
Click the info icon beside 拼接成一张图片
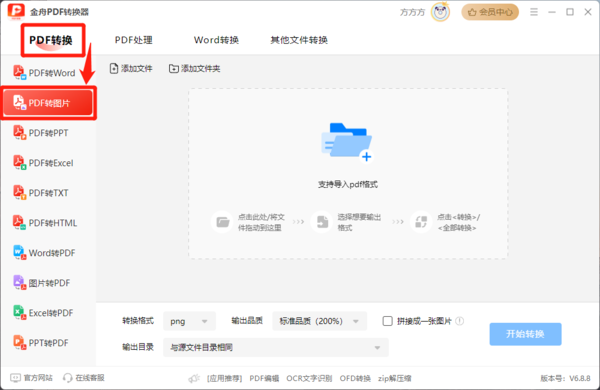[460, 321]
